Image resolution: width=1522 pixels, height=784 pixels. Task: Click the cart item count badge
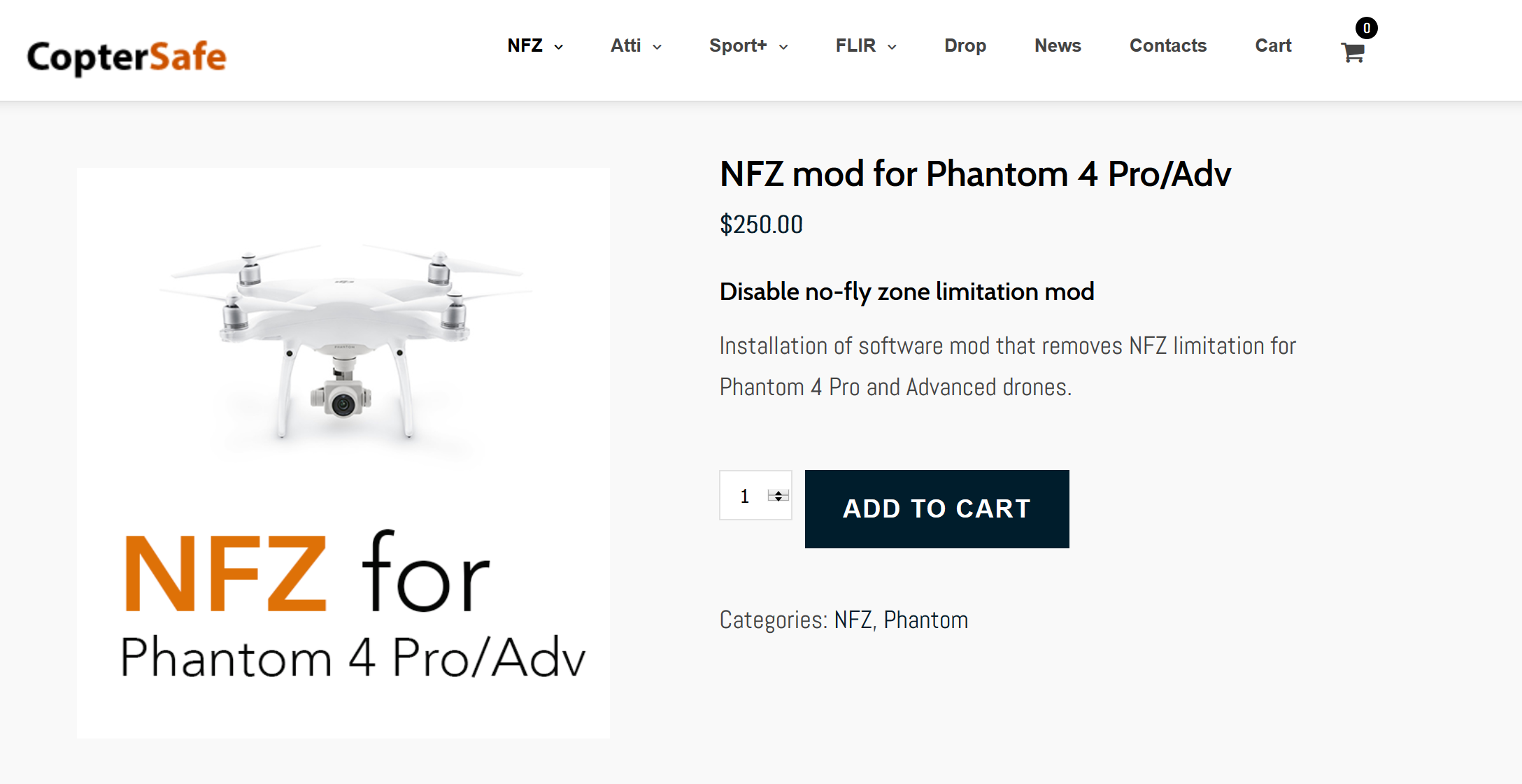[x=1366, y=28]
